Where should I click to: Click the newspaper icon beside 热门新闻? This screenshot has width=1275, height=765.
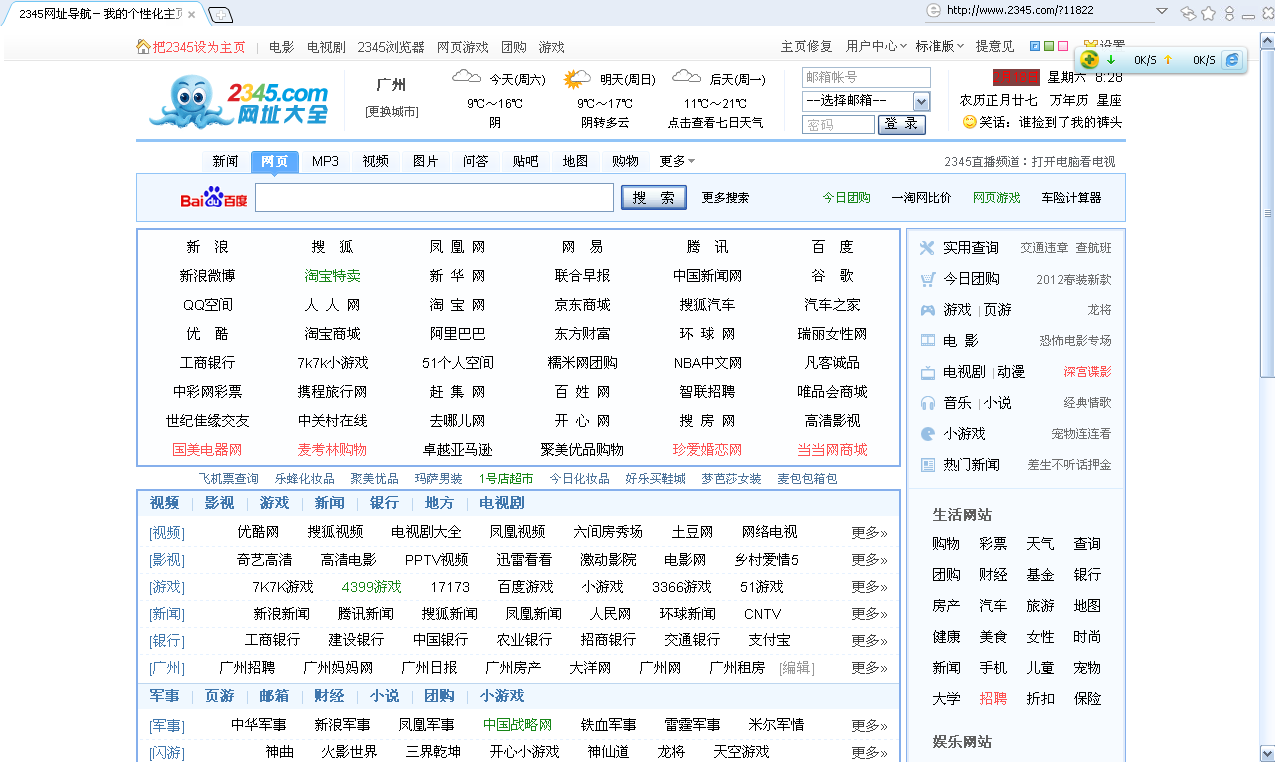click(x=927, y=465)
